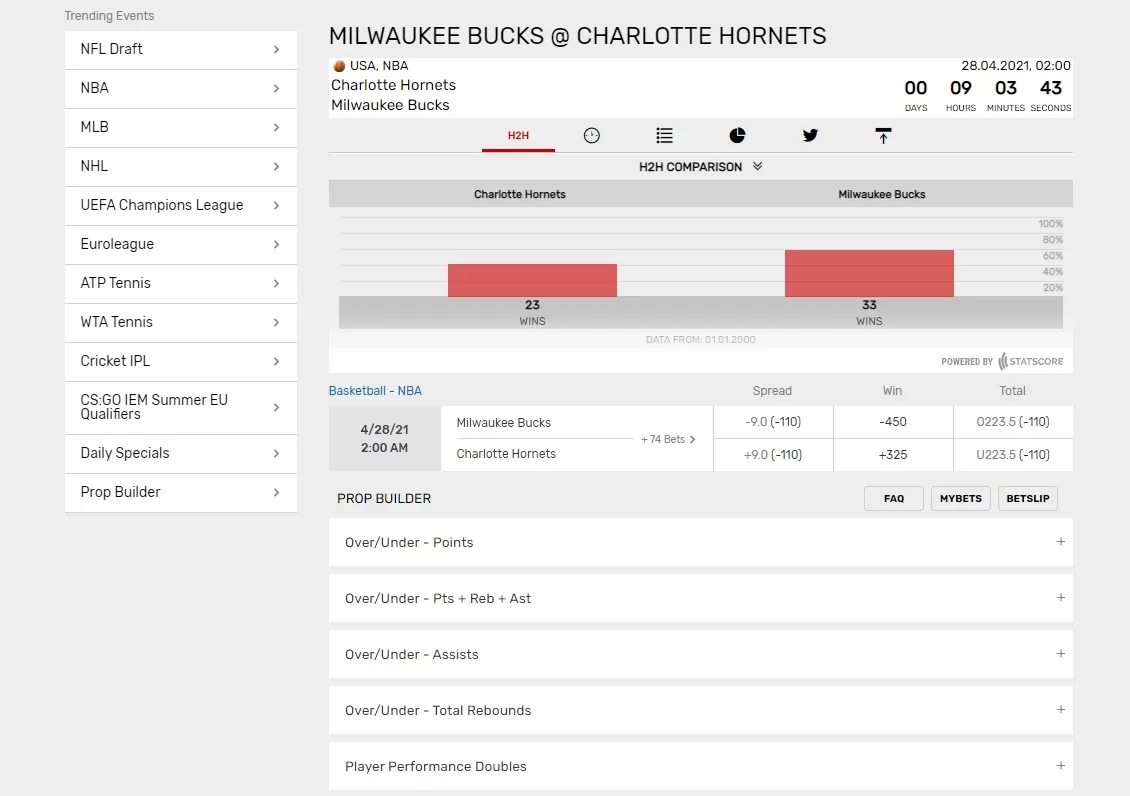The height and width of the screenshot is (796, 1130).
Task: Open NFL Draft trending event
Action: [181, 50]
